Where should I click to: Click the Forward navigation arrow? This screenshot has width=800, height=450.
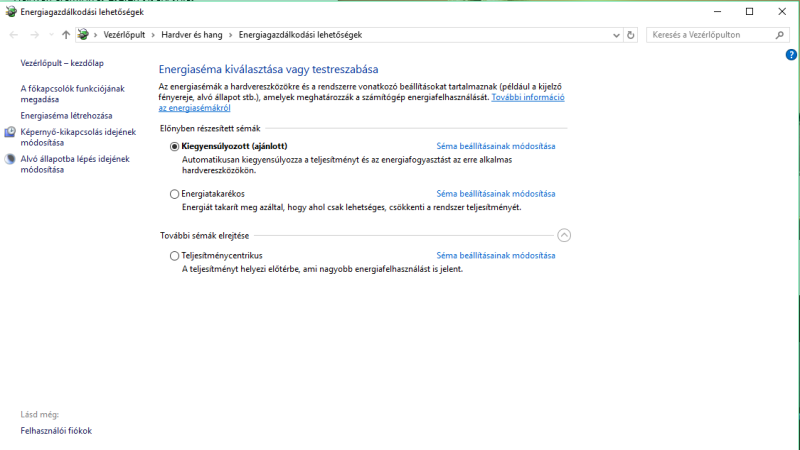(x=34, y=35)
